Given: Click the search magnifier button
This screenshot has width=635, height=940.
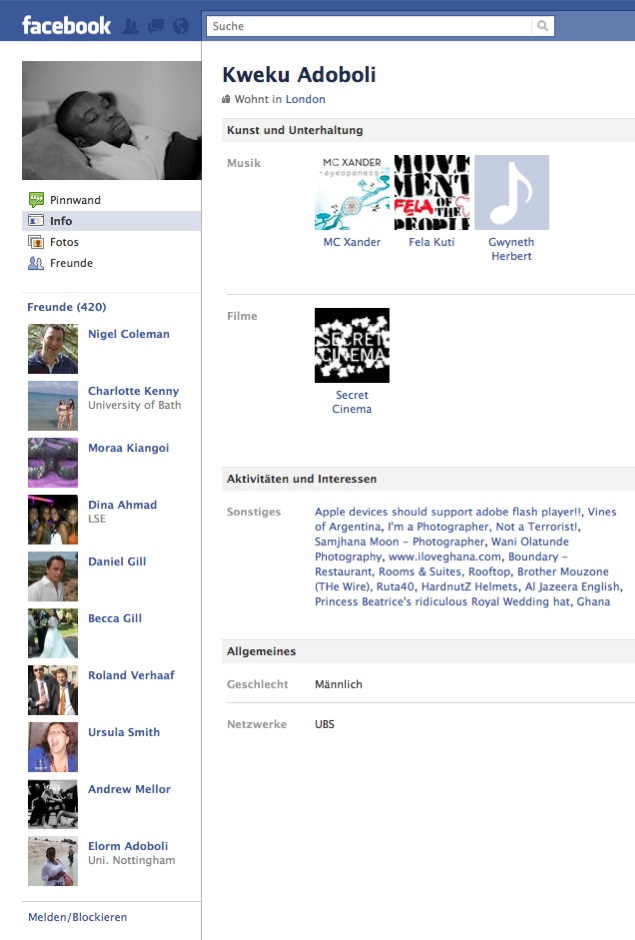Looking at the screenshot, I should [x=542, y=26].
